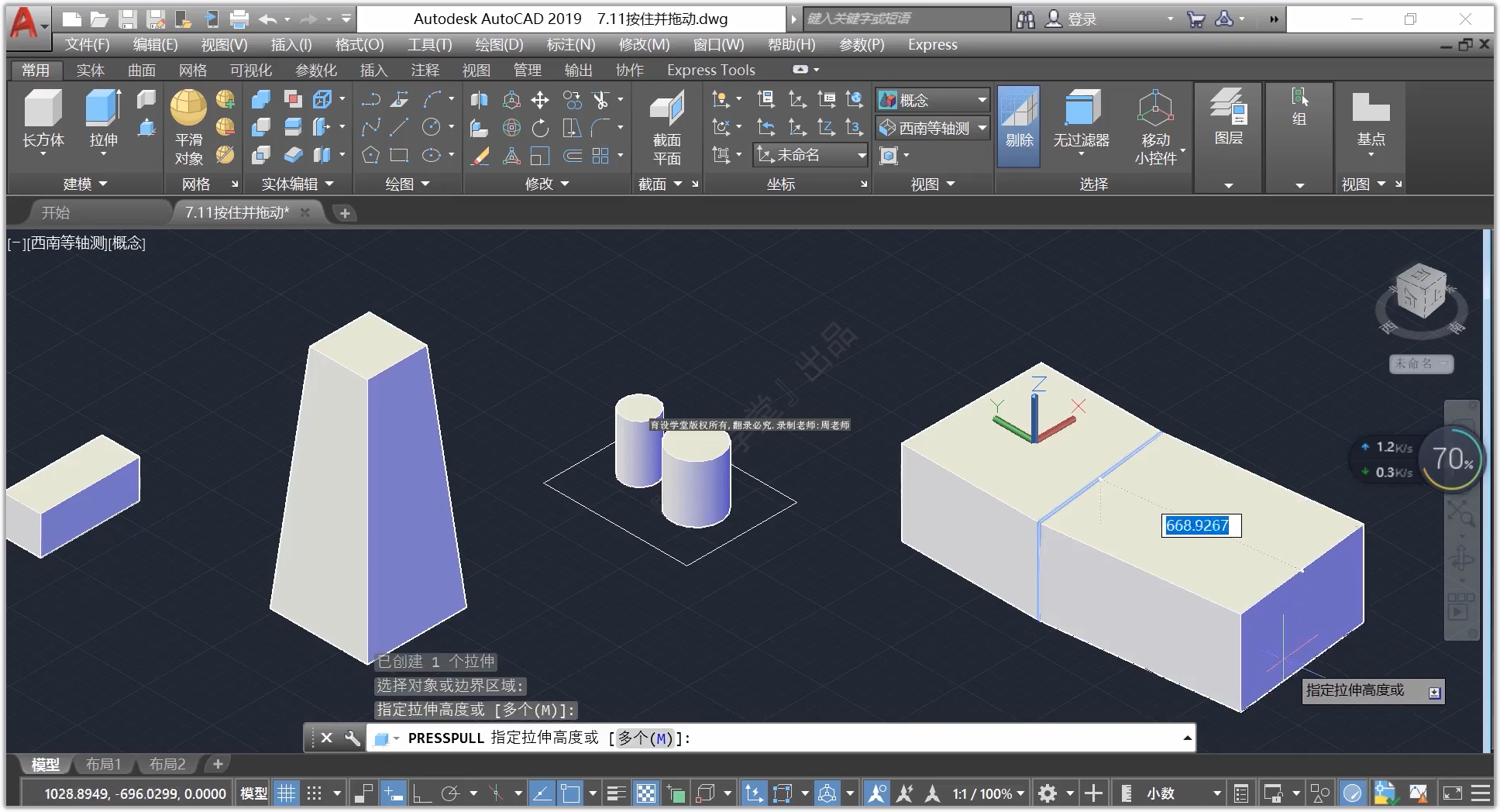Open the Customization menu at status bar end
The height and width of the screenshot is (812, 1500).
1480,793
